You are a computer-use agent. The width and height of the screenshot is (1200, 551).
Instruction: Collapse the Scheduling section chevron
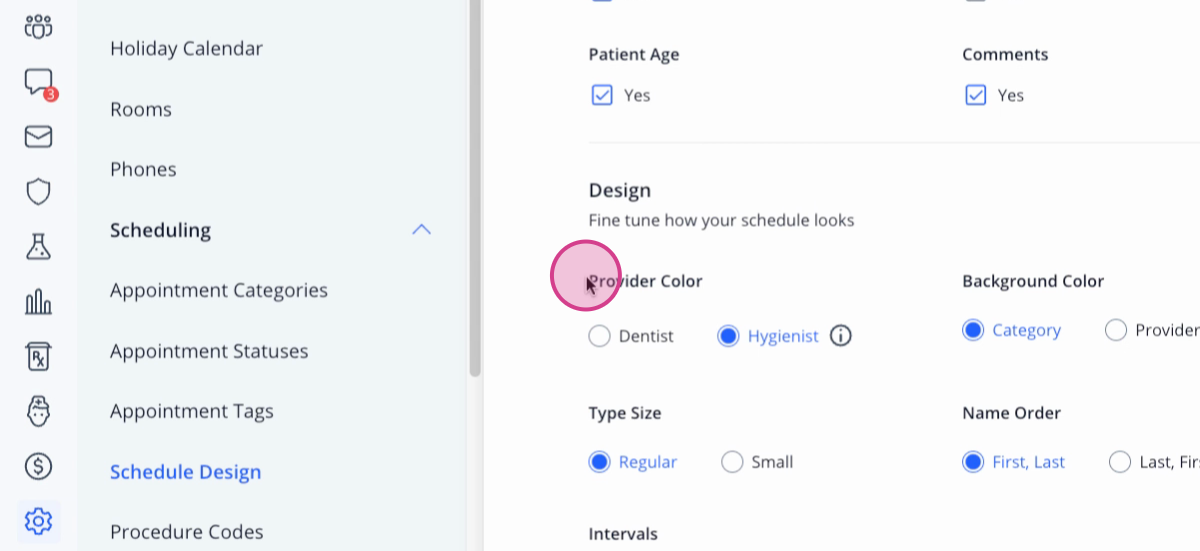[422, 230]
